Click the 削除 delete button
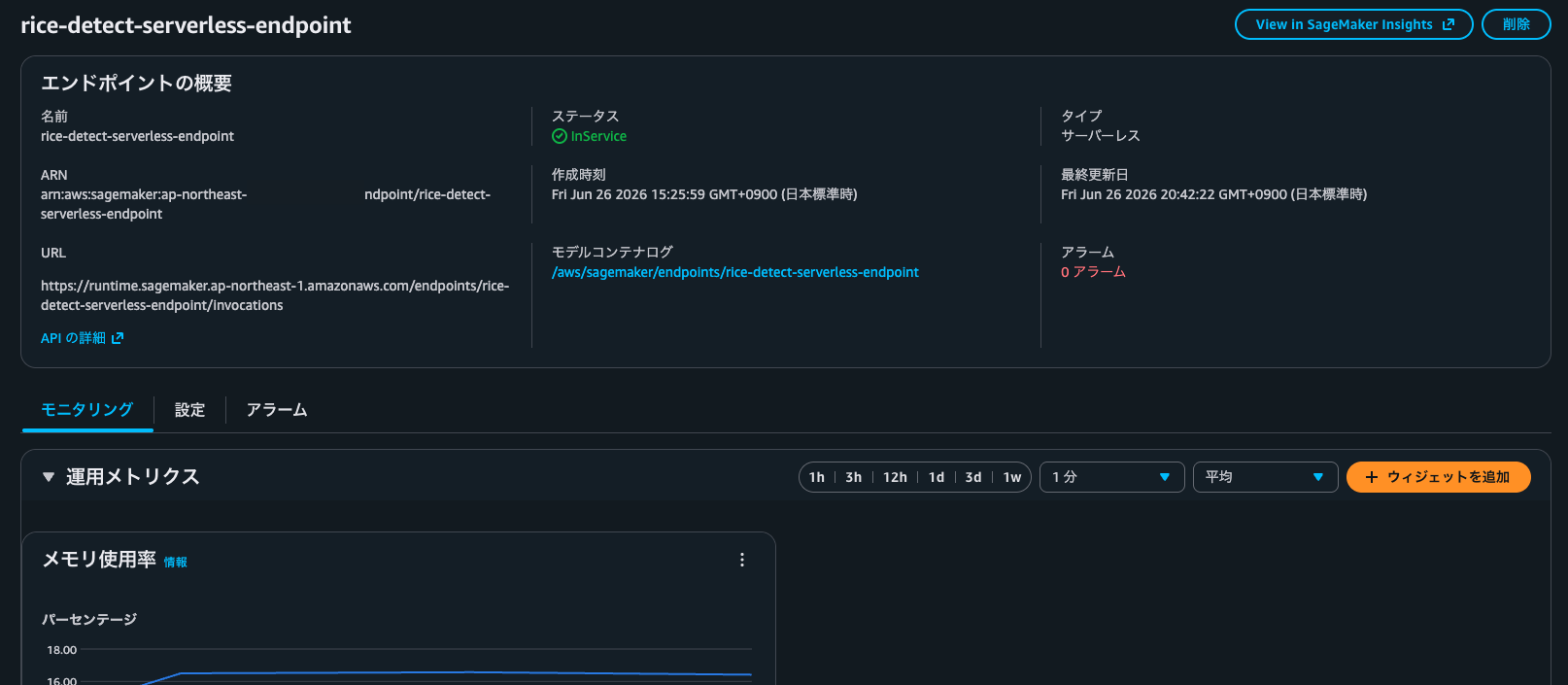The height and width of the screenshot is (685, 1568). coord(1516,24)
